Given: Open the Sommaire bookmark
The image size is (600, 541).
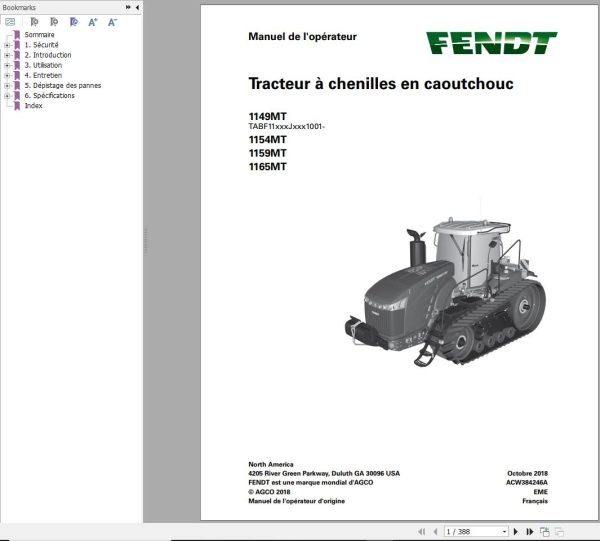Looking at the screenshot, I should pos(39,35).
